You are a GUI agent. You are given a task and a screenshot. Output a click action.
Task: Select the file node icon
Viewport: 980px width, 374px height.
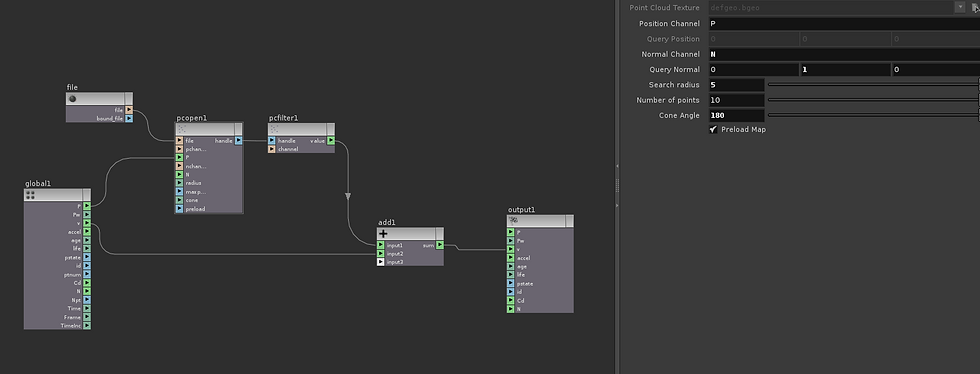72,99
